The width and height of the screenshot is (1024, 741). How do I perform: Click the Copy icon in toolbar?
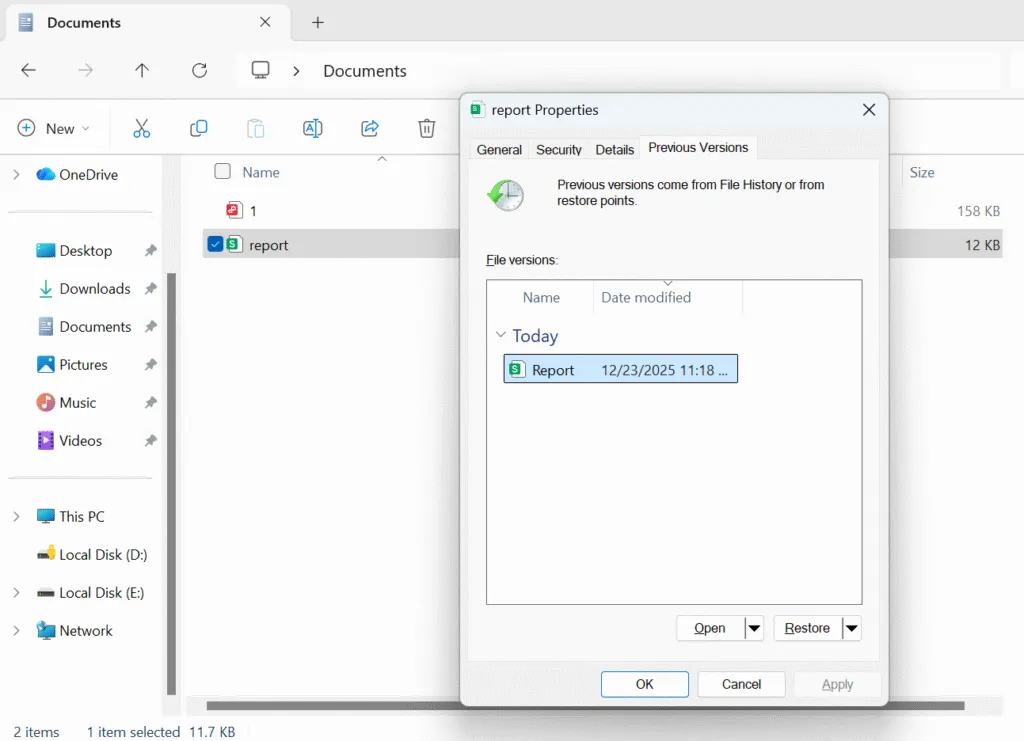click(x=199, y=128)
